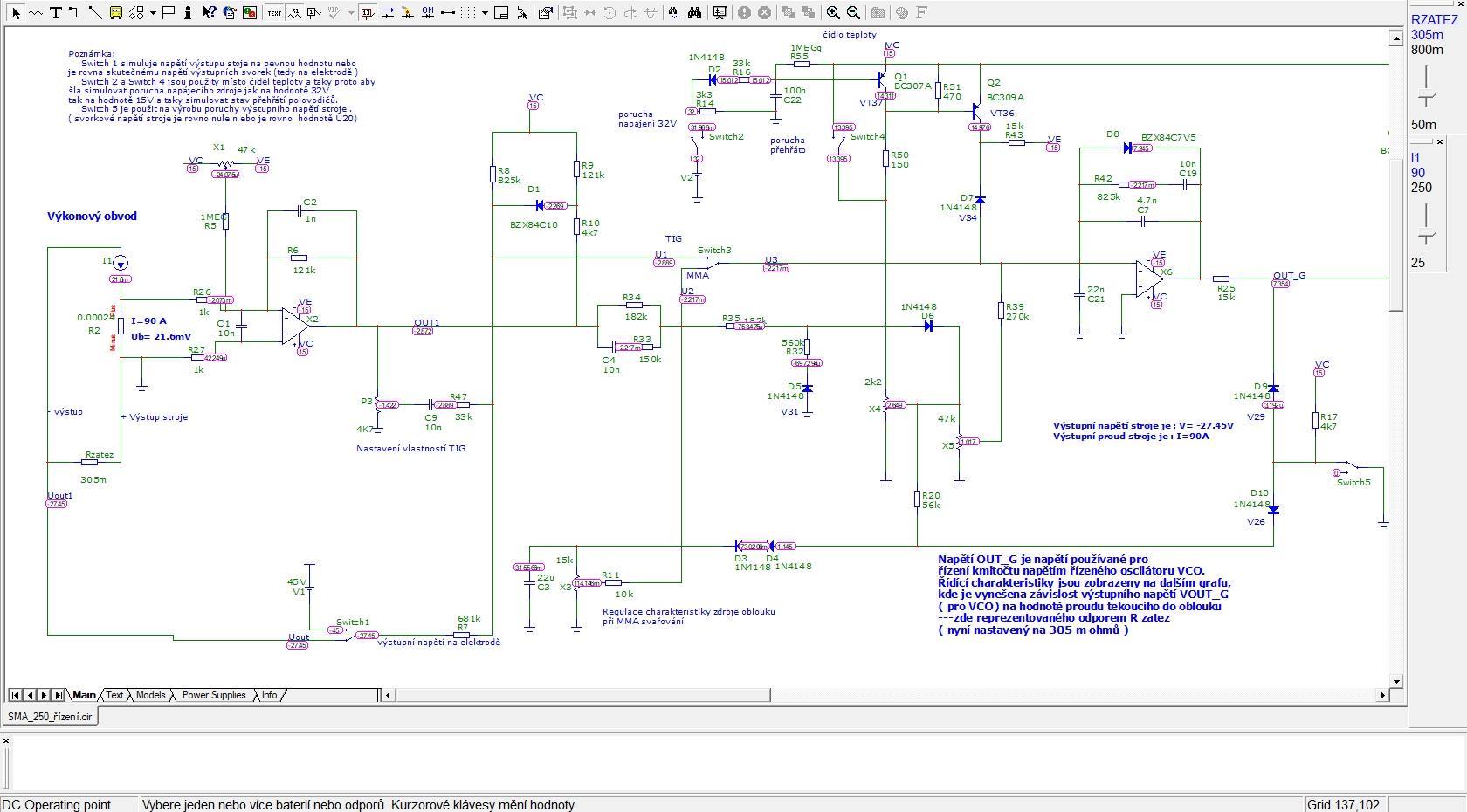Select the SMA_250_řízení.cir file tab

coord(50,717)
